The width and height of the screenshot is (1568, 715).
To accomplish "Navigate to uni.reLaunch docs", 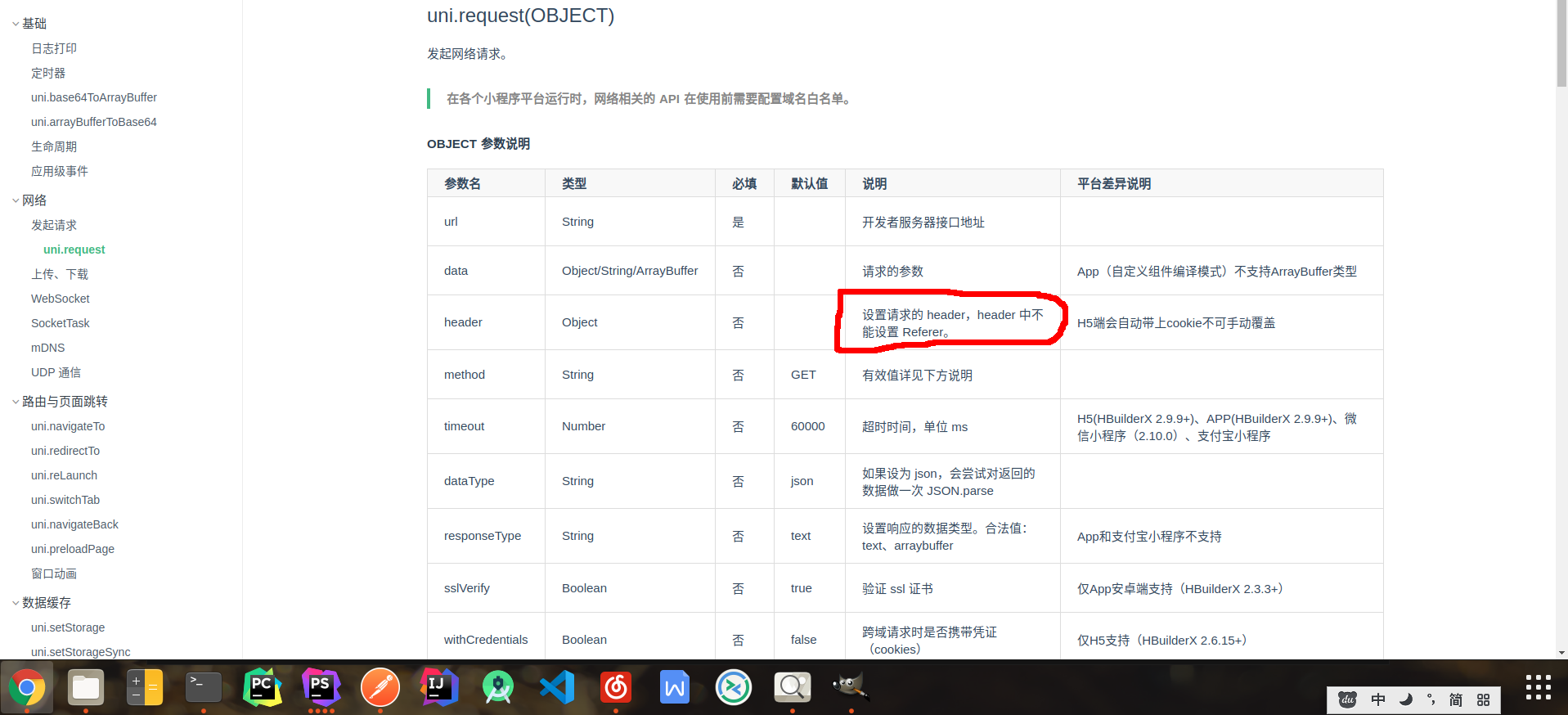I will tap(64, 475).
